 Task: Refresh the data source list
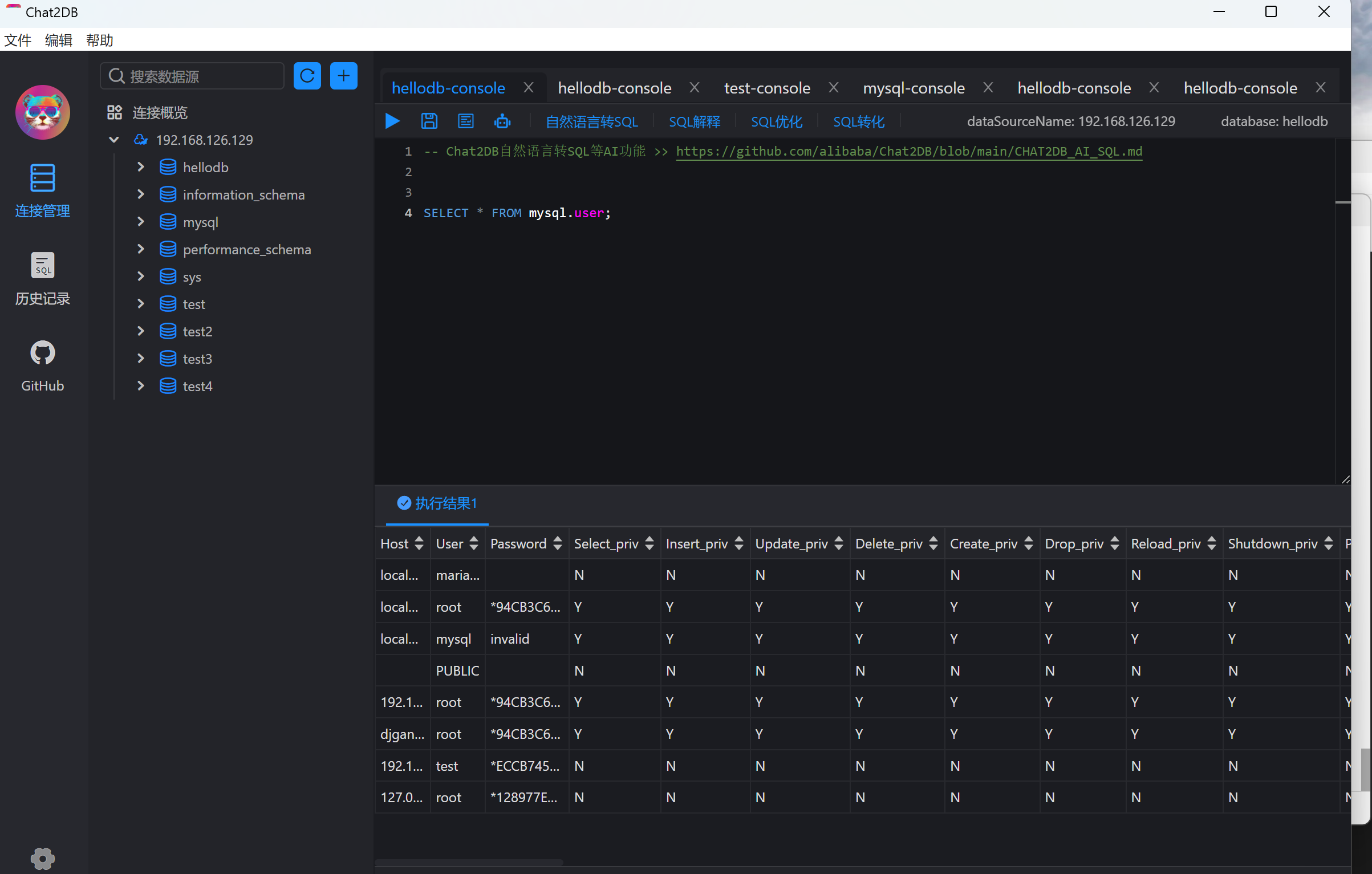coord(307,76)
